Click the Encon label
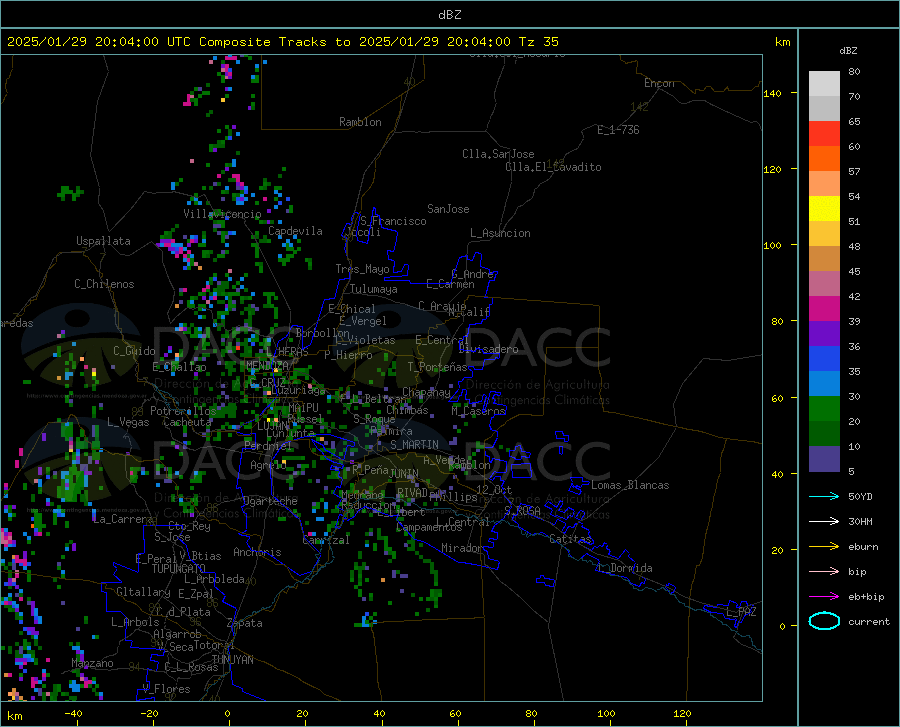The width and height of the screenshot is (900, 727). (659, 83)
